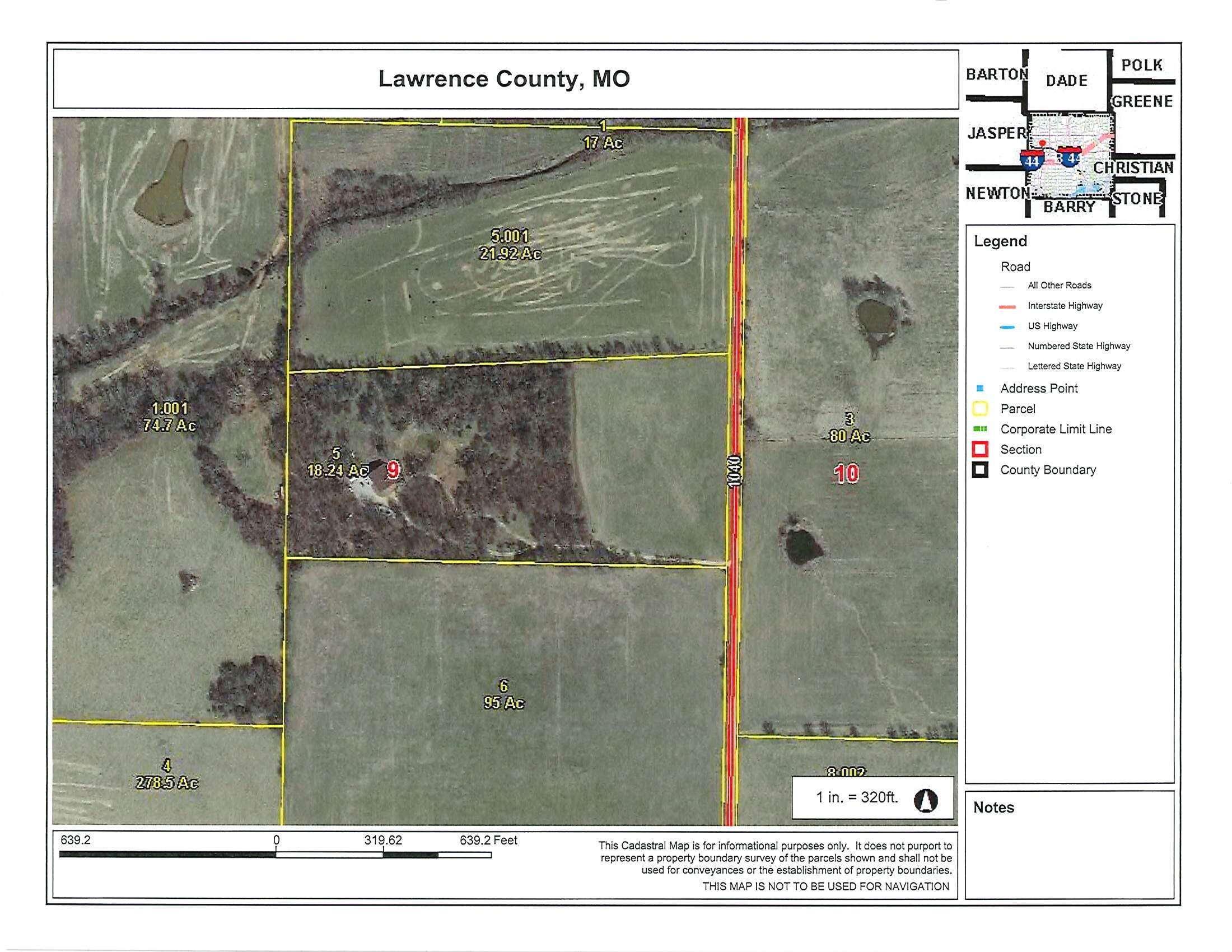Click the red Section legend square
Screen dimensions: 1232x952
(x=981, y=450)
